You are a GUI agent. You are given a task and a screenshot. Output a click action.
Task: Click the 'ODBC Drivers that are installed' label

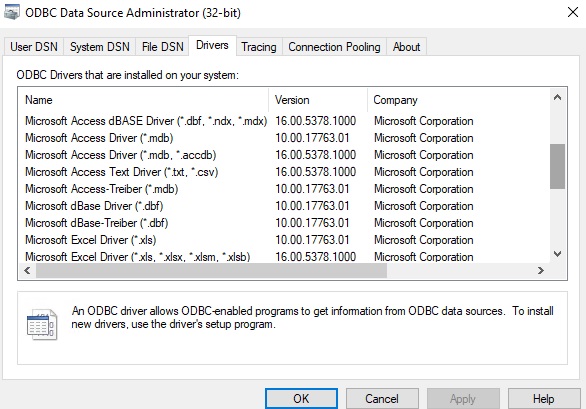(x=127, y=75)
